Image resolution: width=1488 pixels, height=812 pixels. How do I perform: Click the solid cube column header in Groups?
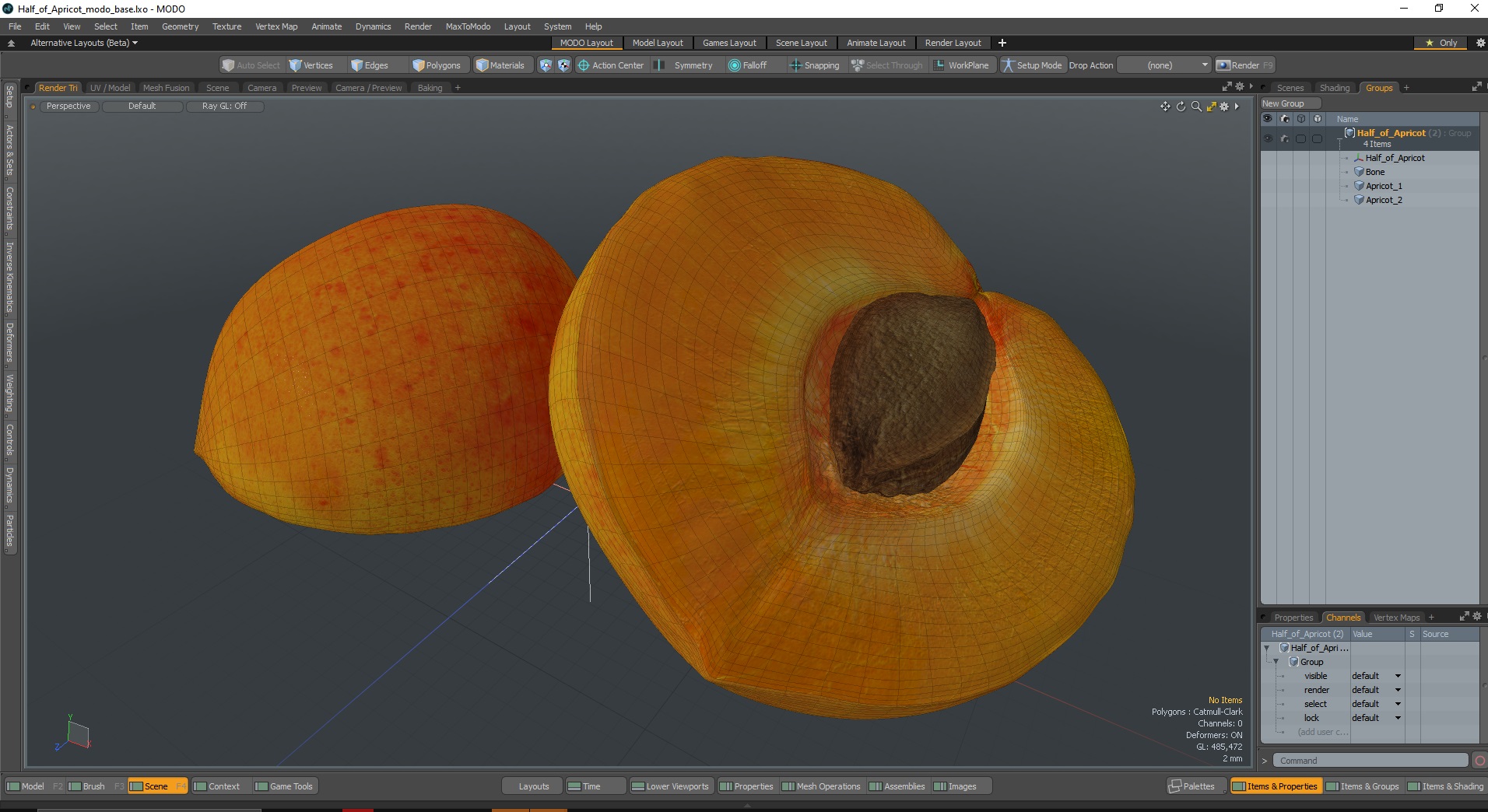[1317, 119]
